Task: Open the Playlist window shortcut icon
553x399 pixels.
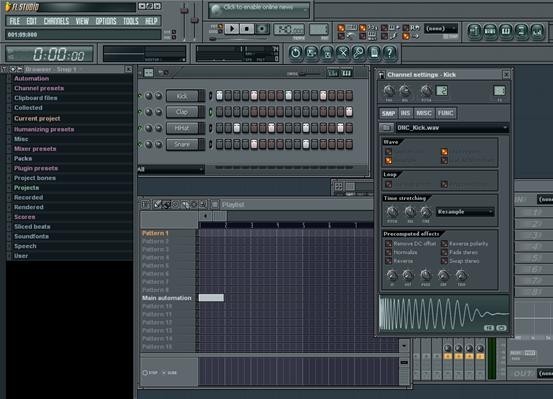Action: click(475, 31)
